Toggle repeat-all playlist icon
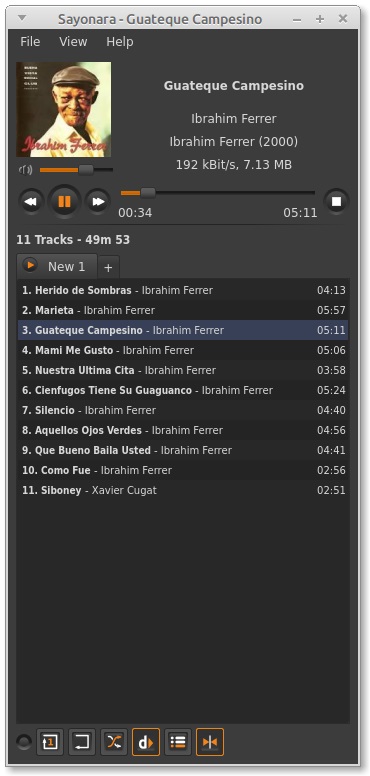The width and height of the screenshot is (370, 776). click(82, 742)
